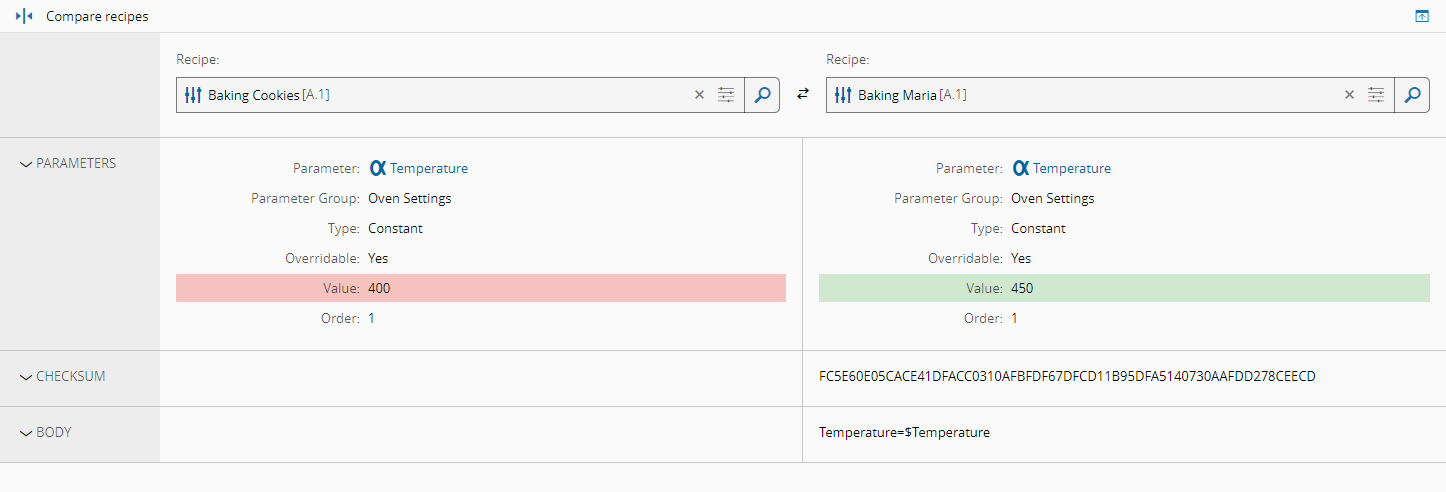Clear the Baking Maria recipe selection

pyautogui.click(x=1349, y=95)
